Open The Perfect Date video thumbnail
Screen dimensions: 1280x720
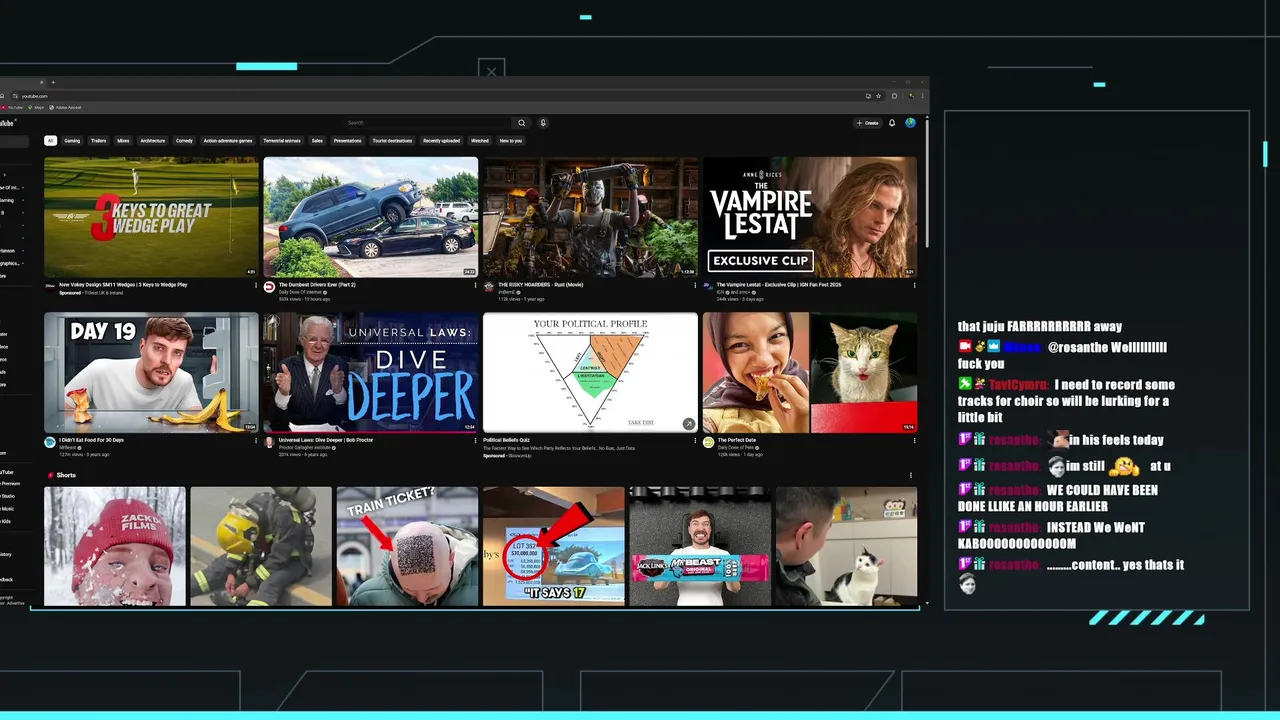pos(810,372)
